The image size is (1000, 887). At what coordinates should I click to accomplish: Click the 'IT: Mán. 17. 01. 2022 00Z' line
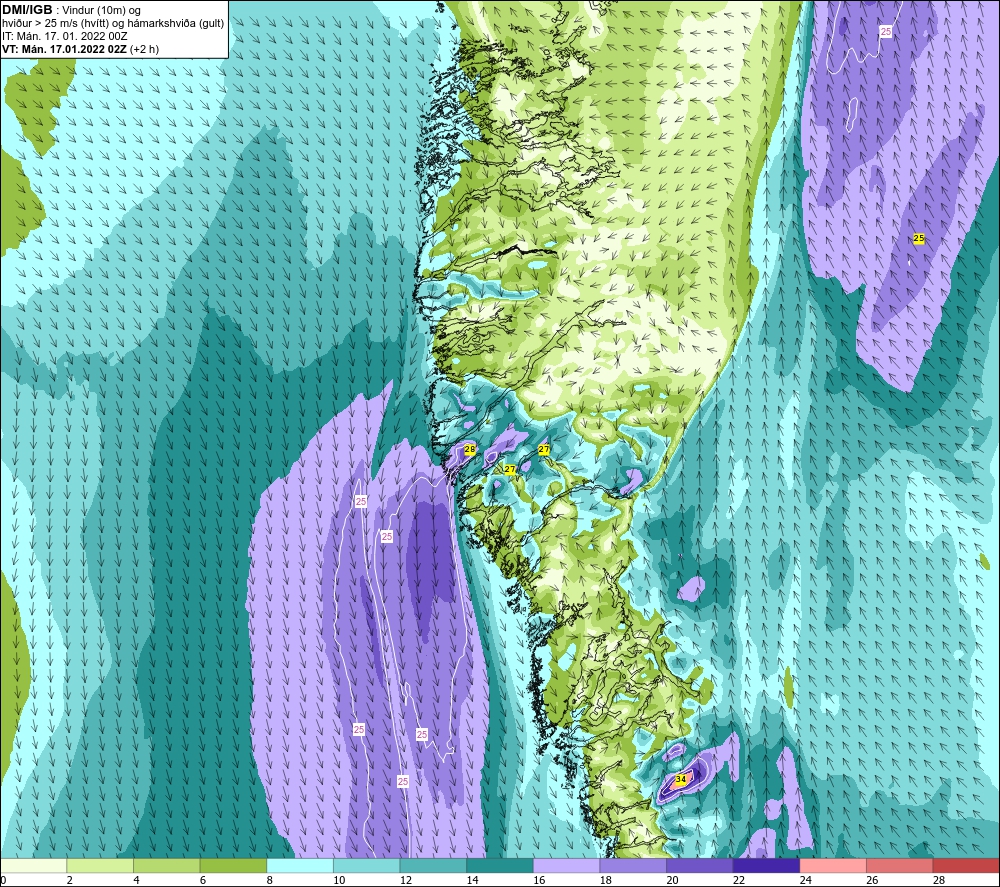point(64,36)
